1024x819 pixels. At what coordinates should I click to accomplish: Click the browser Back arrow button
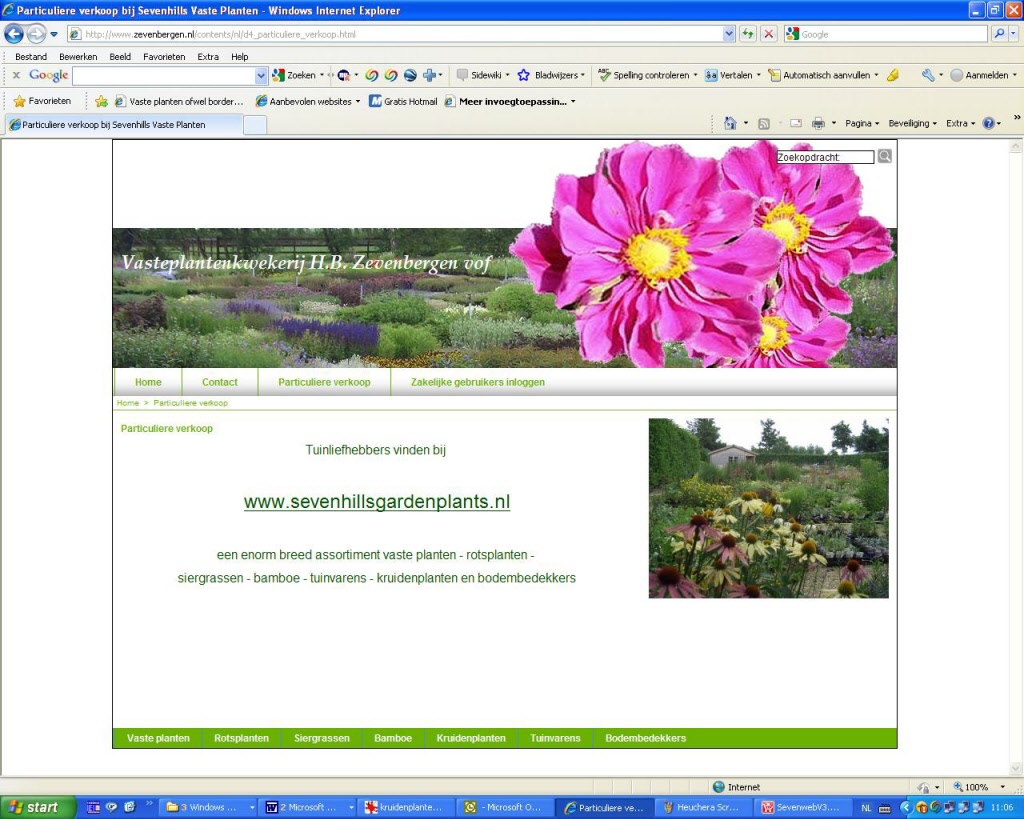[x=14, y=33]
